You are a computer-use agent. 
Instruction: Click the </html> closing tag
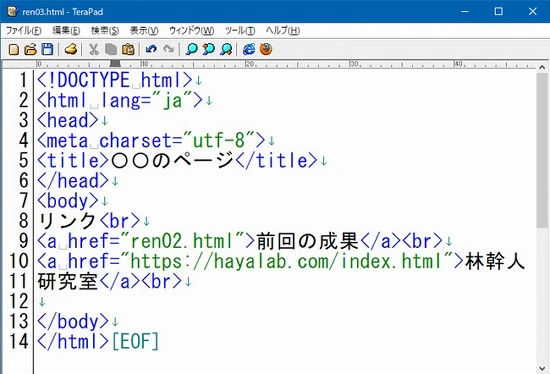(73, 341)
